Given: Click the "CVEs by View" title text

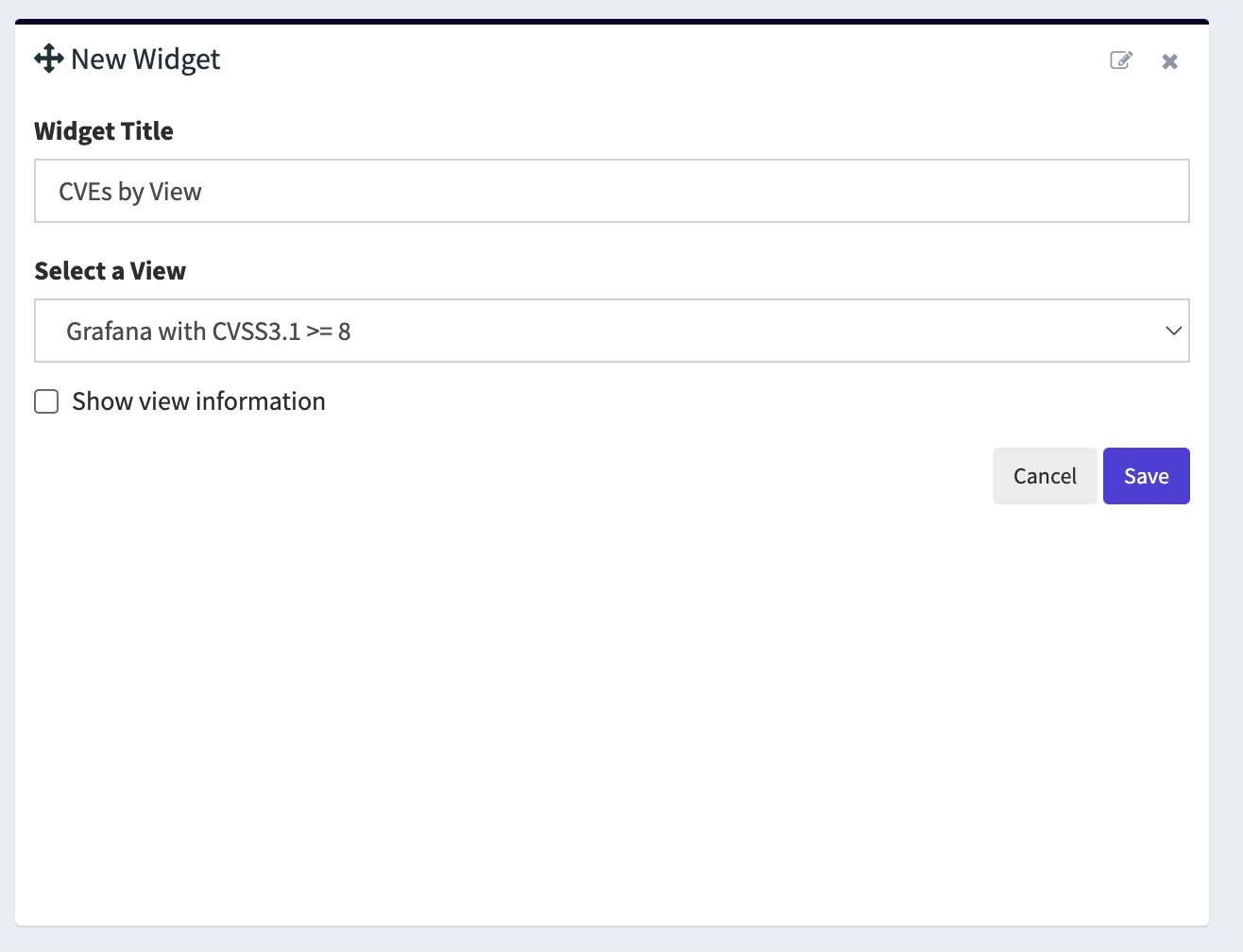Looking at the screenshot, I should [x=130, y=192].
